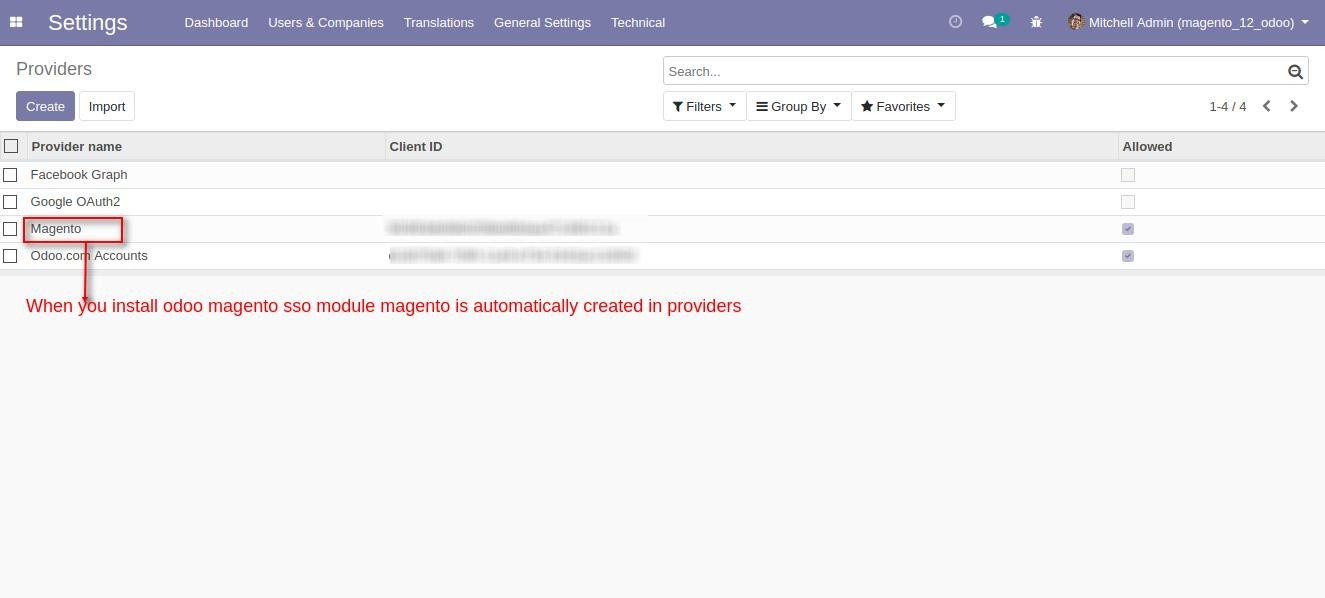
Task: Toggle Allowed checkbox for Google OAuth2
Action: [1128, 201]
